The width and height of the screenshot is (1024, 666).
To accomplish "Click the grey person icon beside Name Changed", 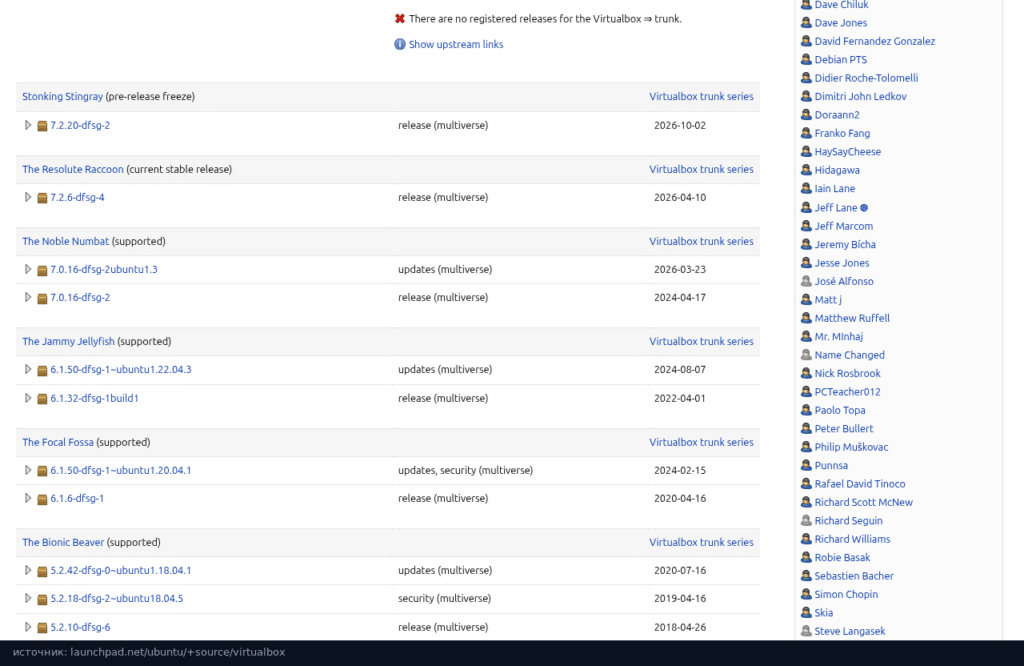I will (x=807, y=355).
